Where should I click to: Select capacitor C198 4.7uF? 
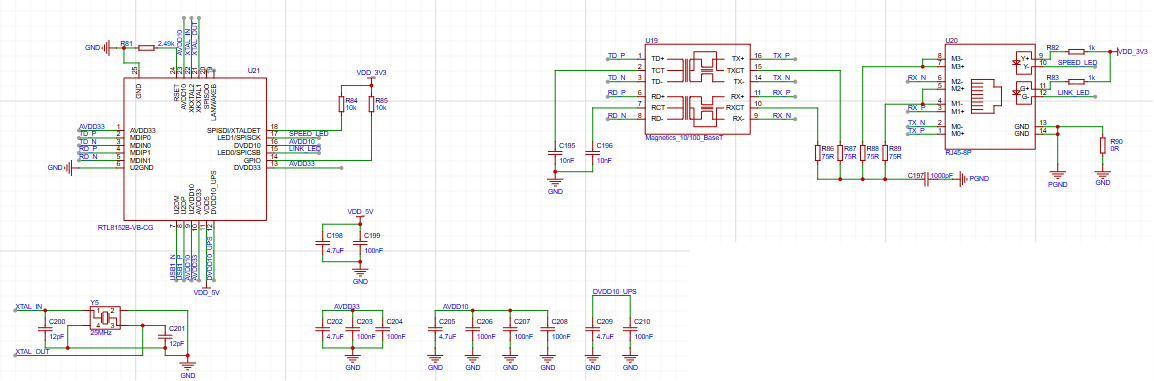point(322,243)
